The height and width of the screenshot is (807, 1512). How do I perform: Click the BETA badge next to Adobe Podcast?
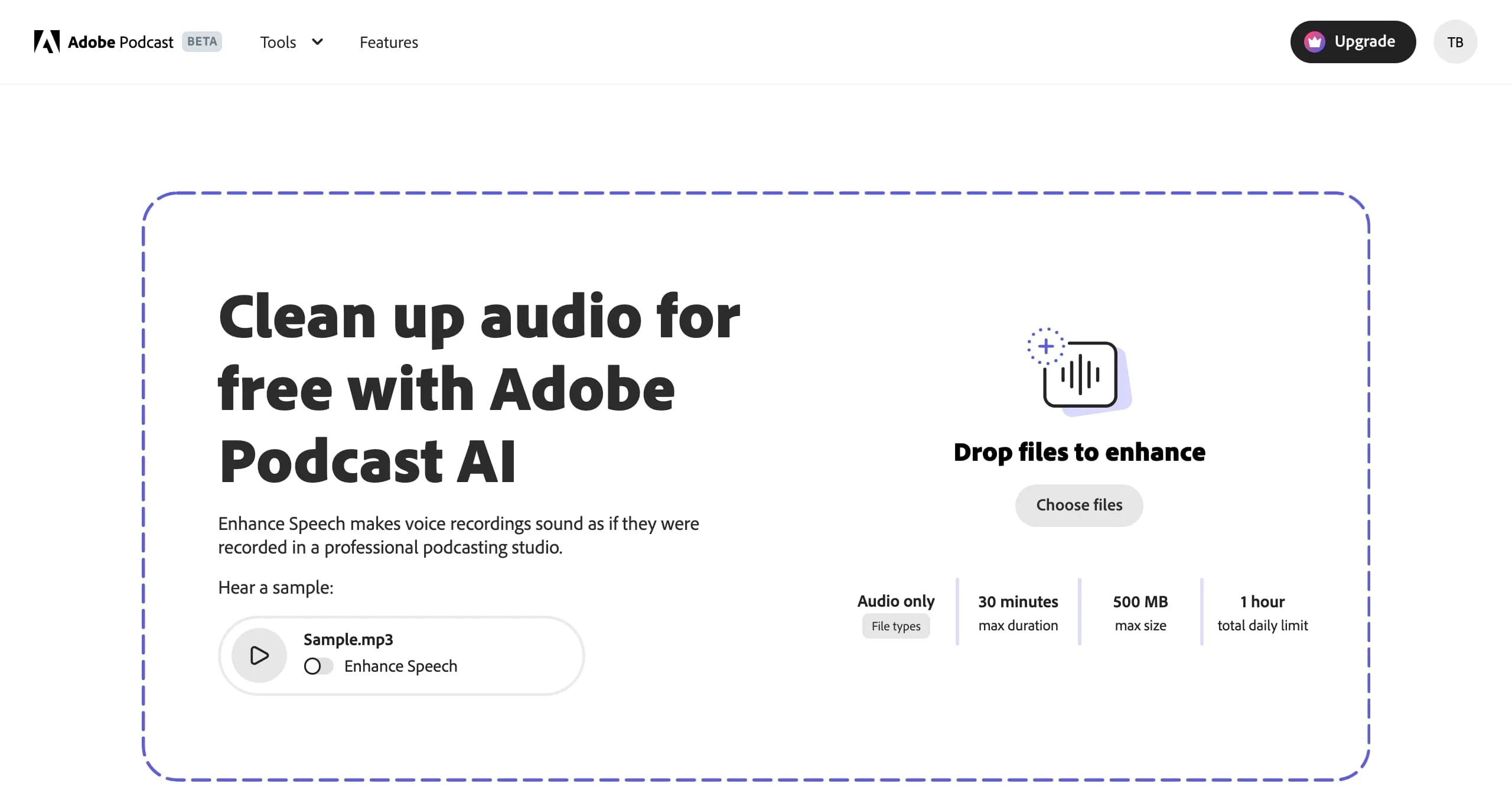tap(201, 41)
